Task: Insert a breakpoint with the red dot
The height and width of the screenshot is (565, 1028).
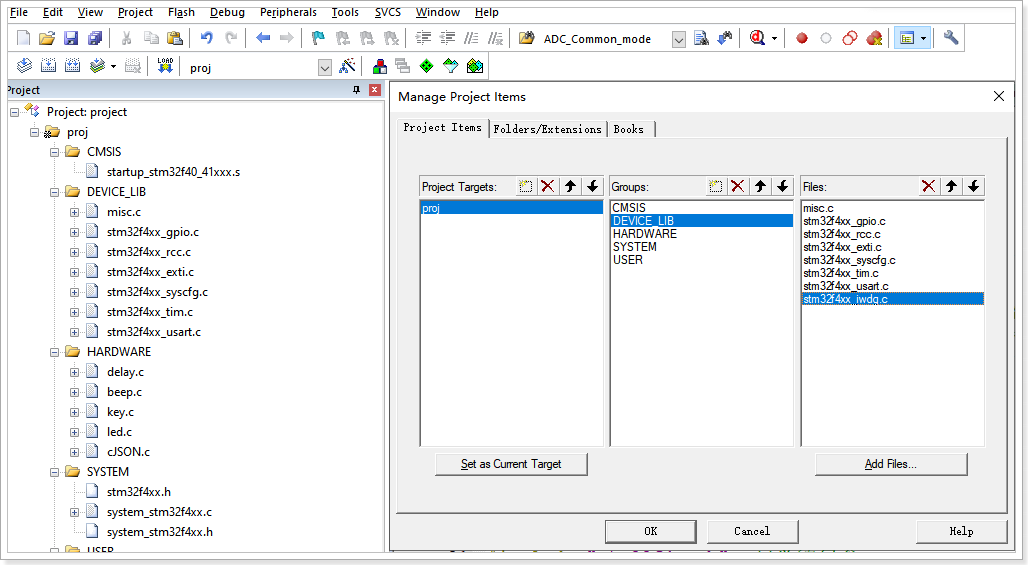Action: pos(801,39)
